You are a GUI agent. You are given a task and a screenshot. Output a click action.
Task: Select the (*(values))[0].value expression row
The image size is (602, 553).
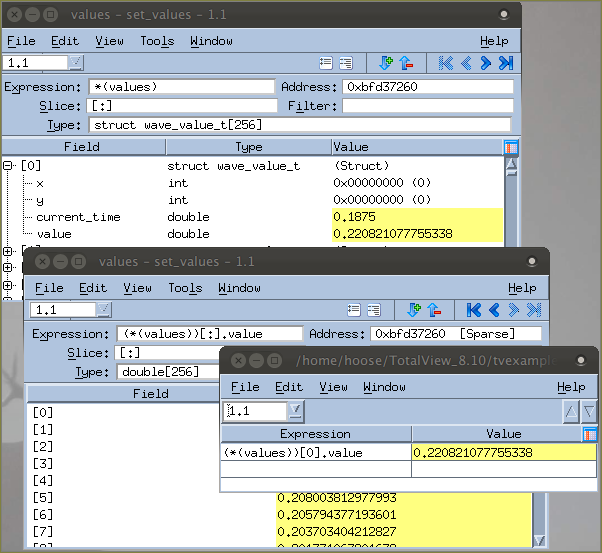315,452
